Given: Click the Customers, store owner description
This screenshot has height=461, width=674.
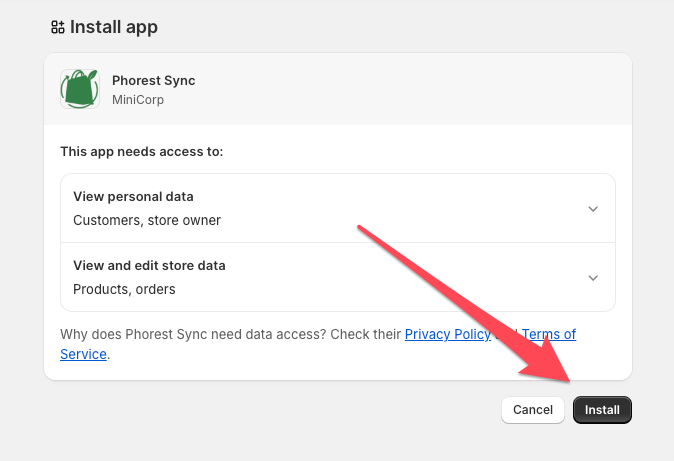Looking at the screenshot, I should tap(147, 220).
